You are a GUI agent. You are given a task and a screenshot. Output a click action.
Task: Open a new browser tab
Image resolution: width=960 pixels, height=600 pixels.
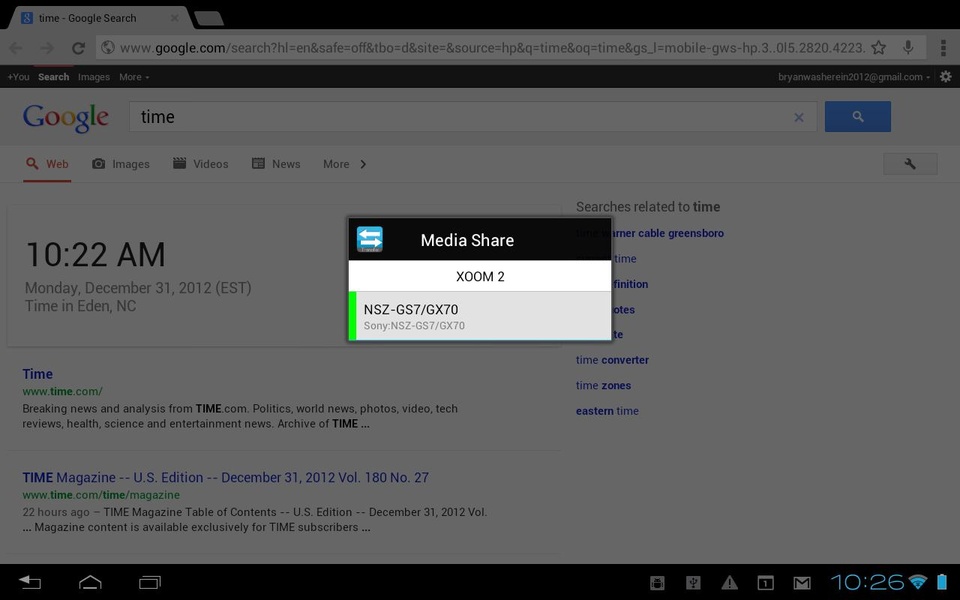[209, 18]
